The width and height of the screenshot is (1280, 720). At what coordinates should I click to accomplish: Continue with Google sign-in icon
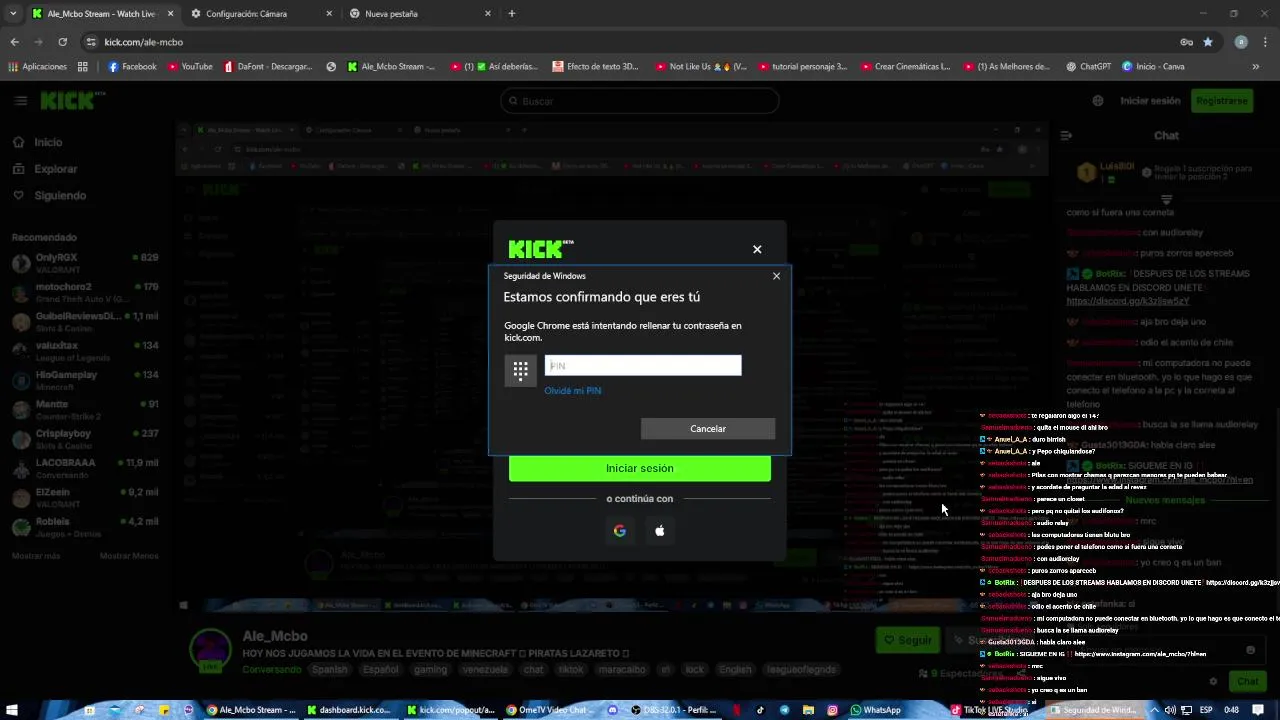(x=620, y=531)
